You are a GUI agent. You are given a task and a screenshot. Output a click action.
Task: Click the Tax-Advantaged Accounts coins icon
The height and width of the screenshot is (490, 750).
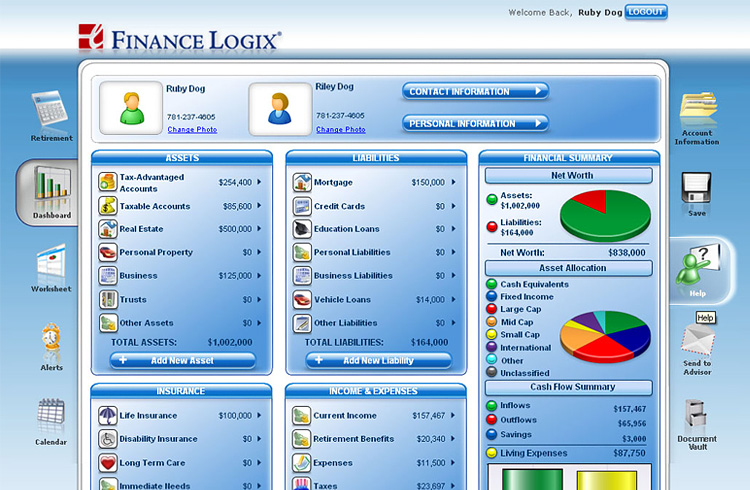pos(108,182)
